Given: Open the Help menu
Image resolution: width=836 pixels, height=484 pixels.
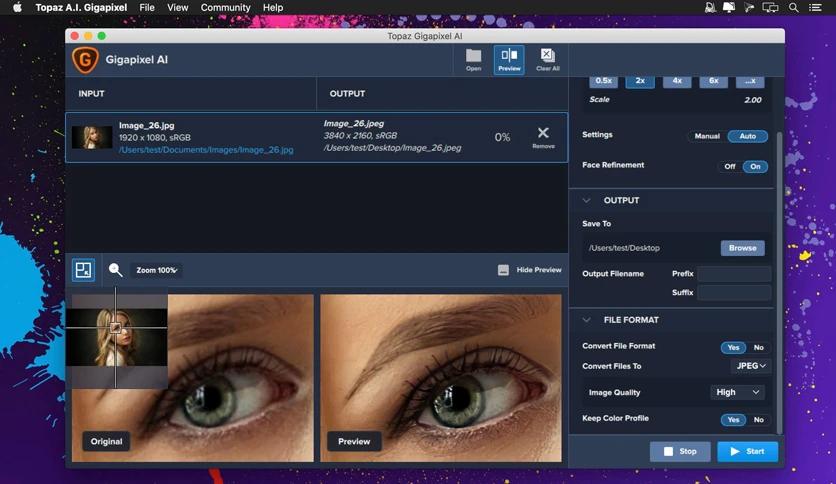Looking at the screenshot, I should [x=273, y=7].
